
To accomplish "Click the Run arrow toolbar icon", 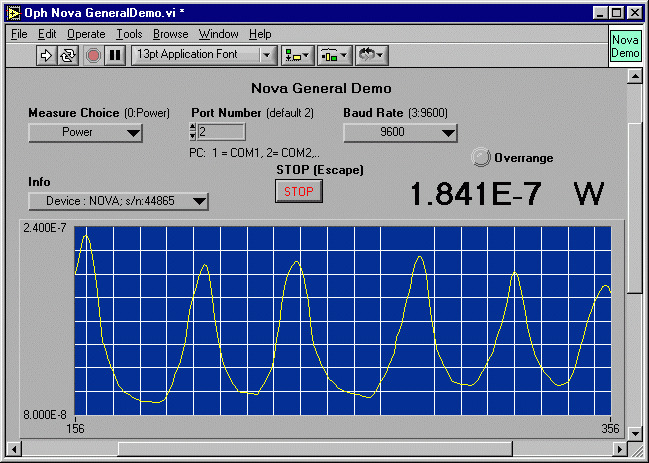I will (x=46, y=55).
